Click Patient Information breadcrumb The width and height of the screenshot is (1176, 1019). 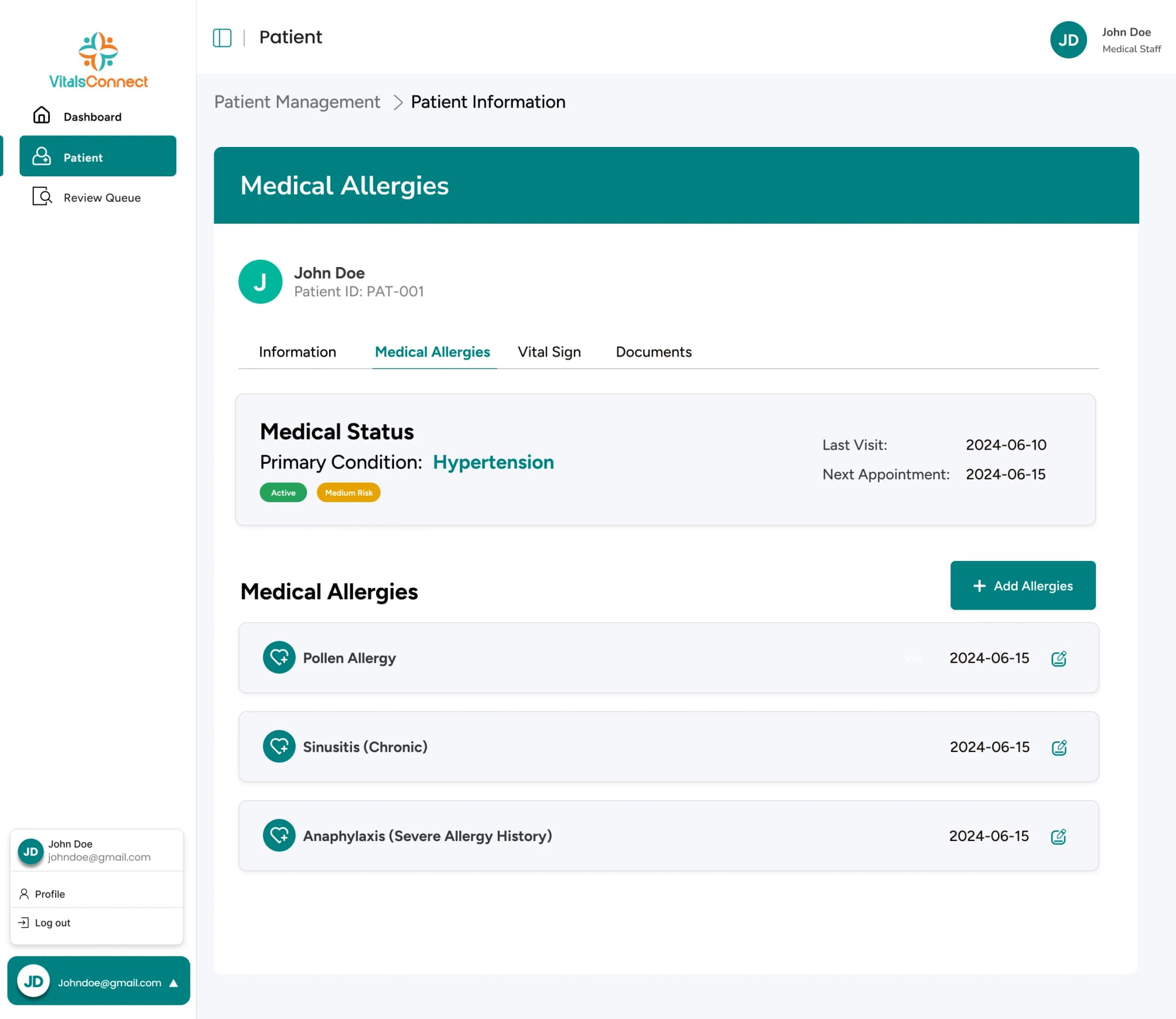point(488,102)
